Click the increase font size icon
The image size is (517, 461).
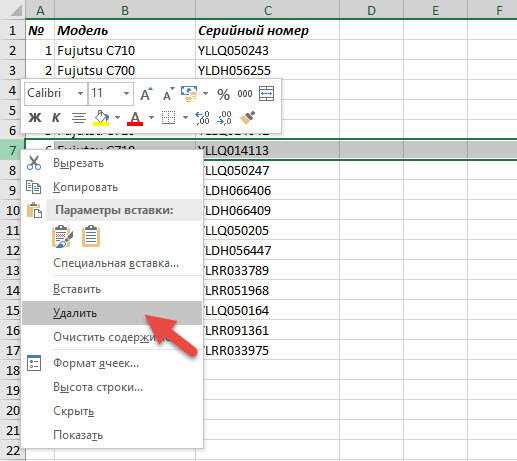(146, 94)
